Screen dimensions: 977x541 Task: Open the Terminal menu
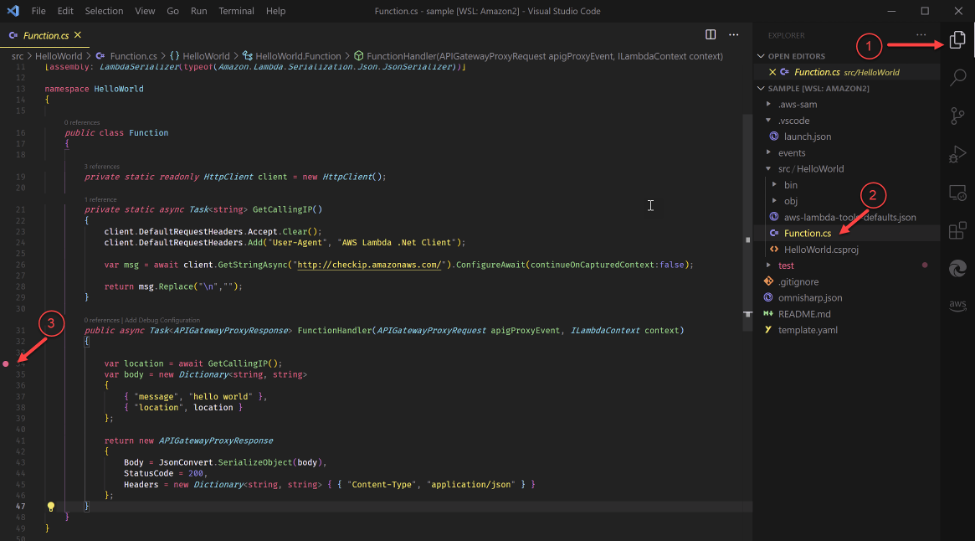pos(236,11)
